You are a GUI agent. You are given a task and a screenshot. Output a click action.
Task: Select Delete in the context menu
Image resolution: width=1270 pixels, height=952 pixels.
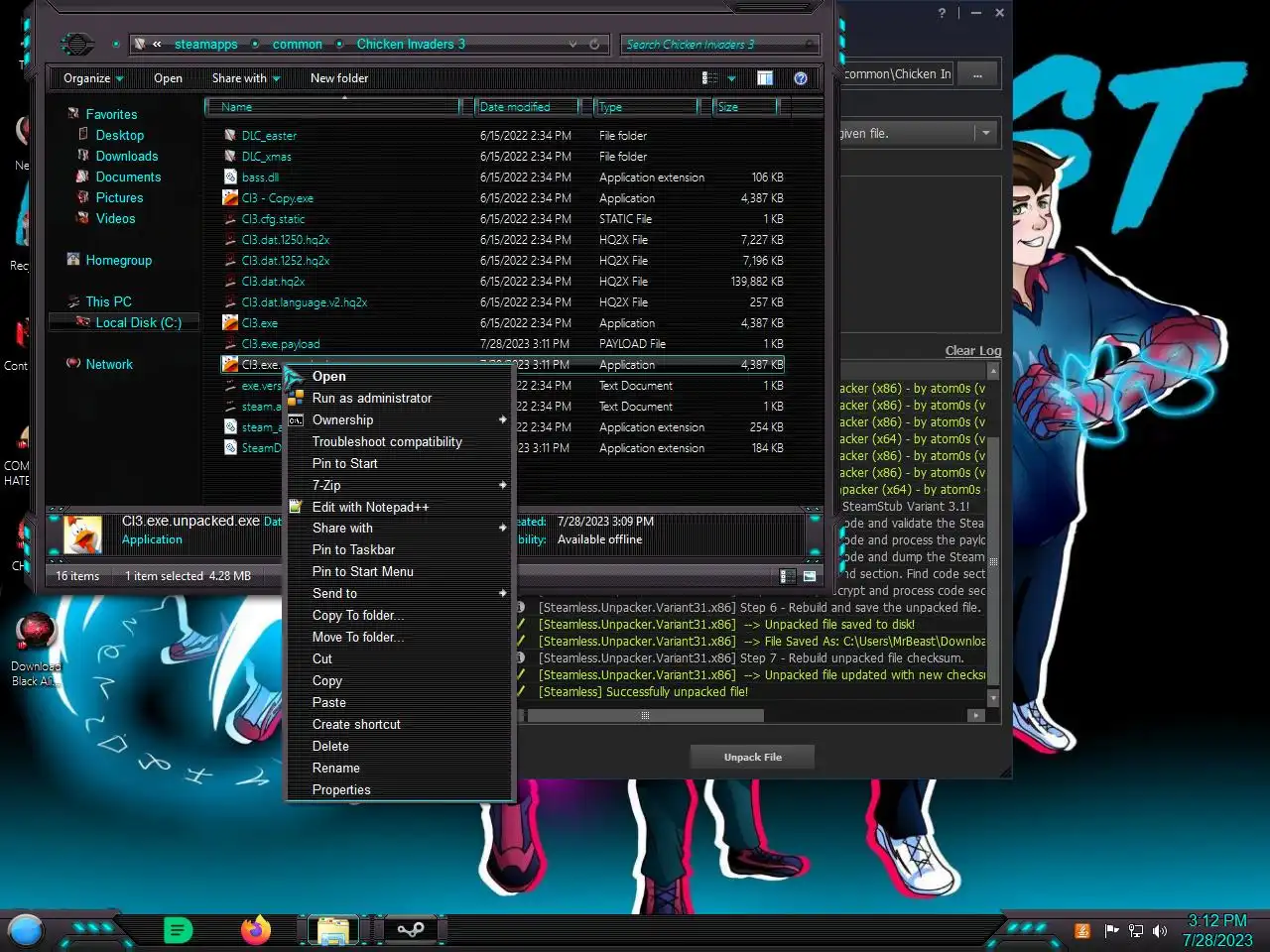click(399, 747)
